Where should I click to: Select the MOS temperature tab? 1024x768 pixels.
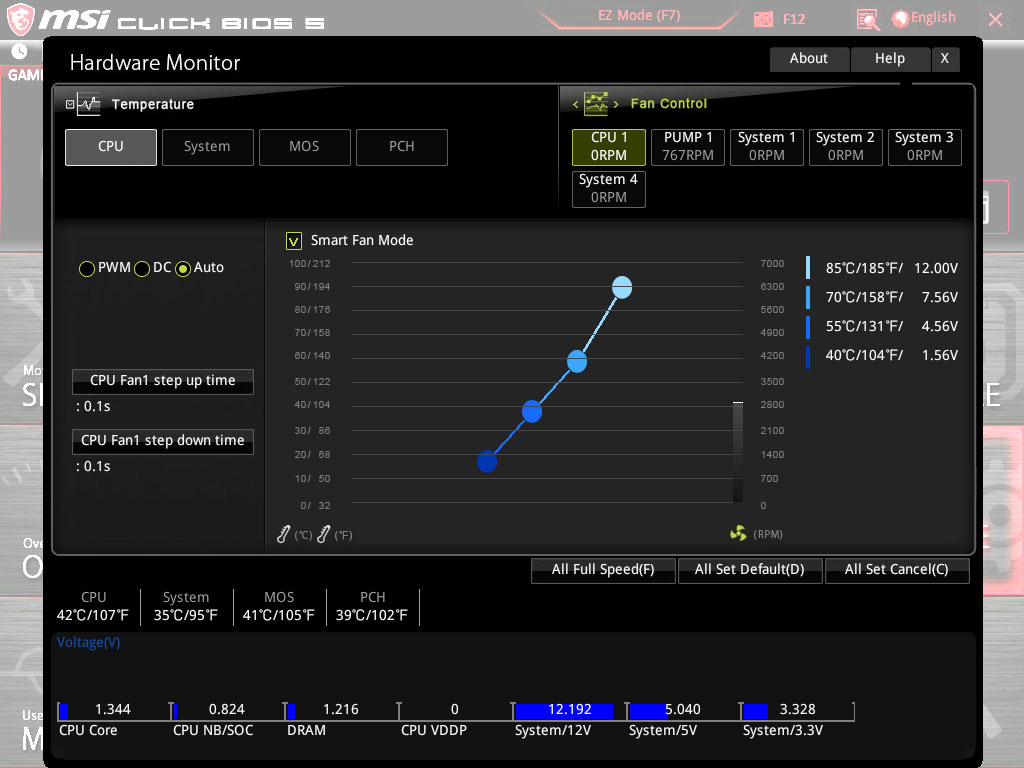coord(305,147)
